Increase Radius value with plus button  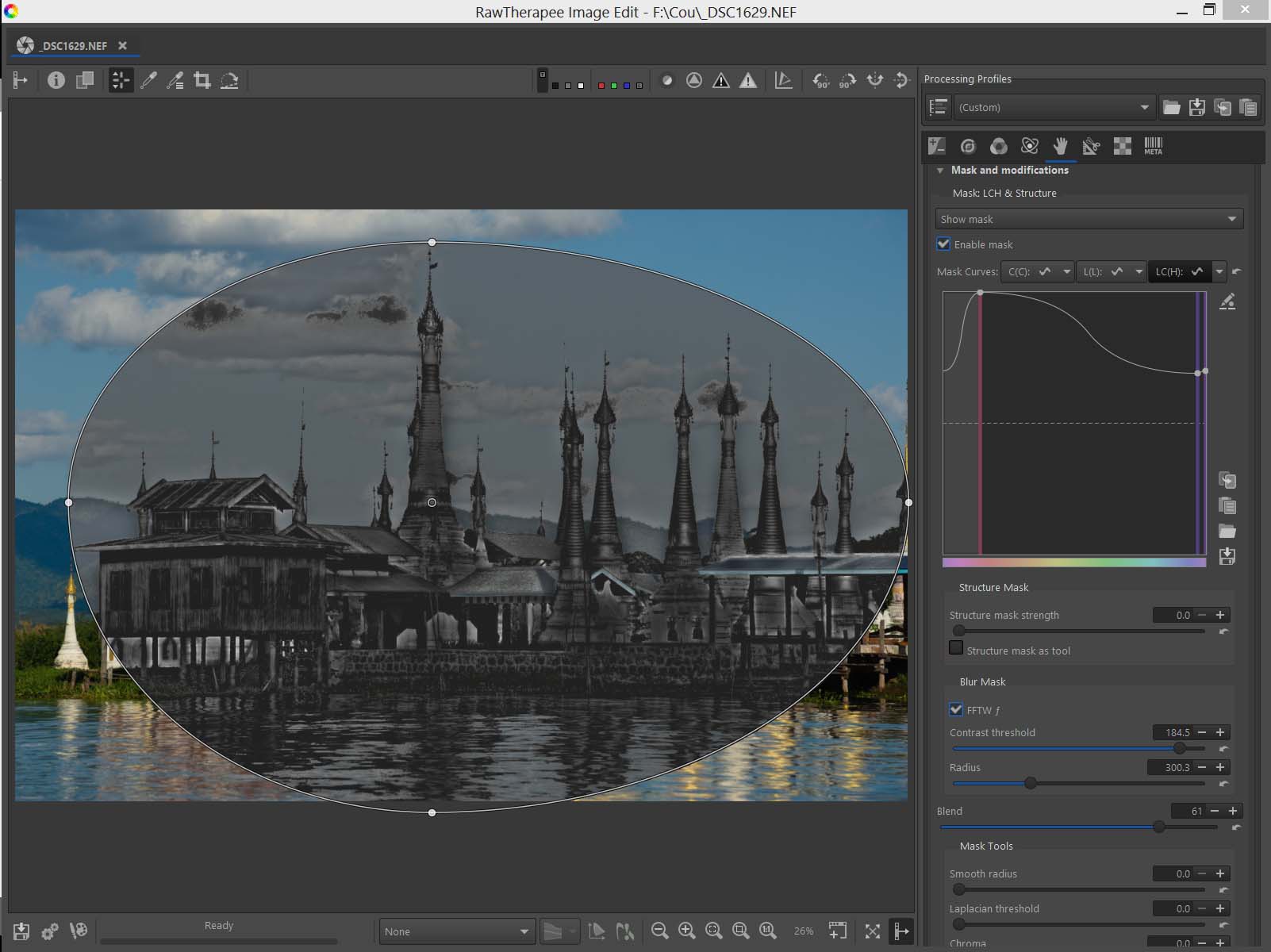pyautogui.click(x=1220, y=767)
